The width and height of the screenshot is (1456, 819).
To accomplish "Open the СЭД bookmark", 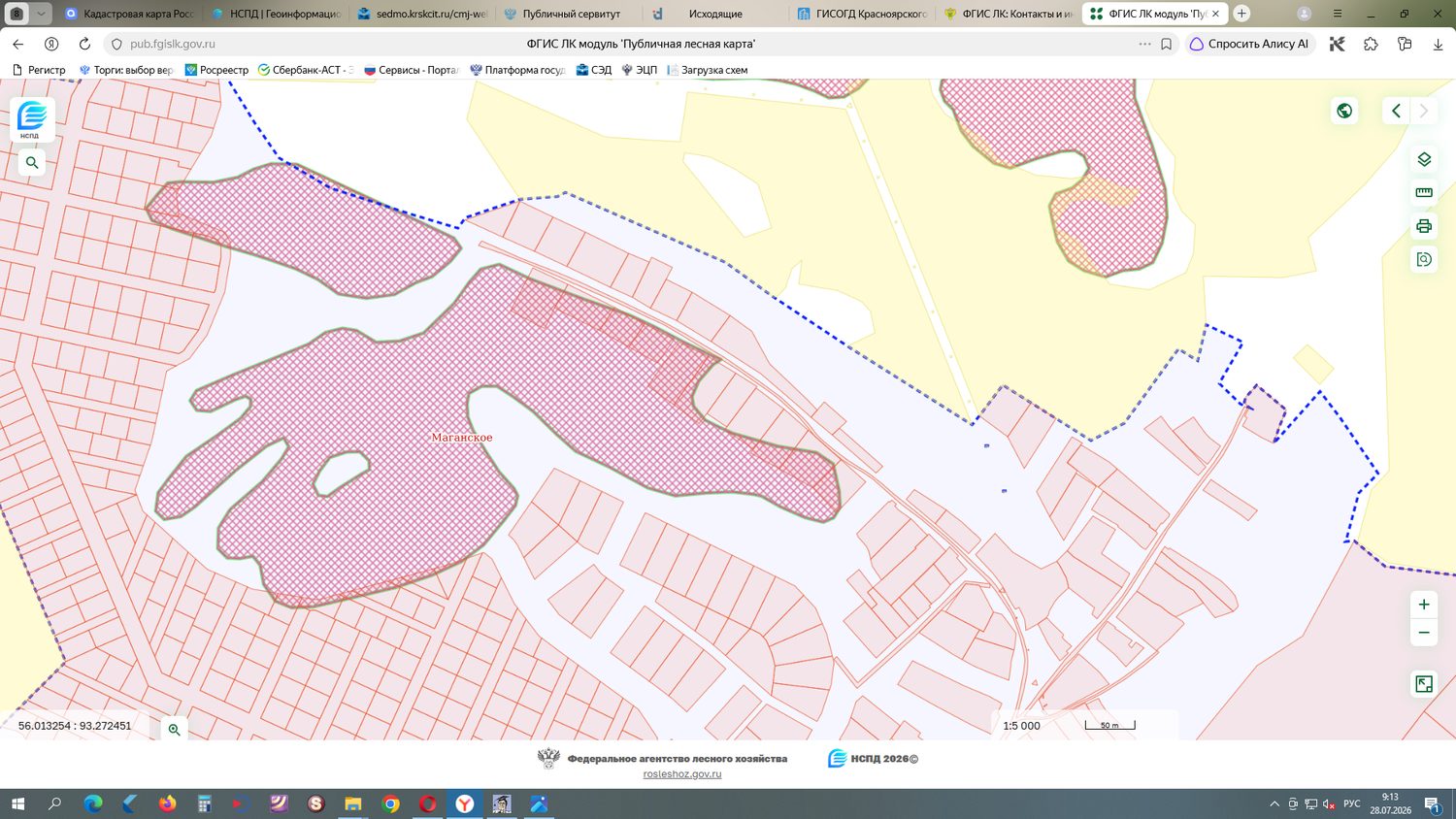I will pos(594,70).
